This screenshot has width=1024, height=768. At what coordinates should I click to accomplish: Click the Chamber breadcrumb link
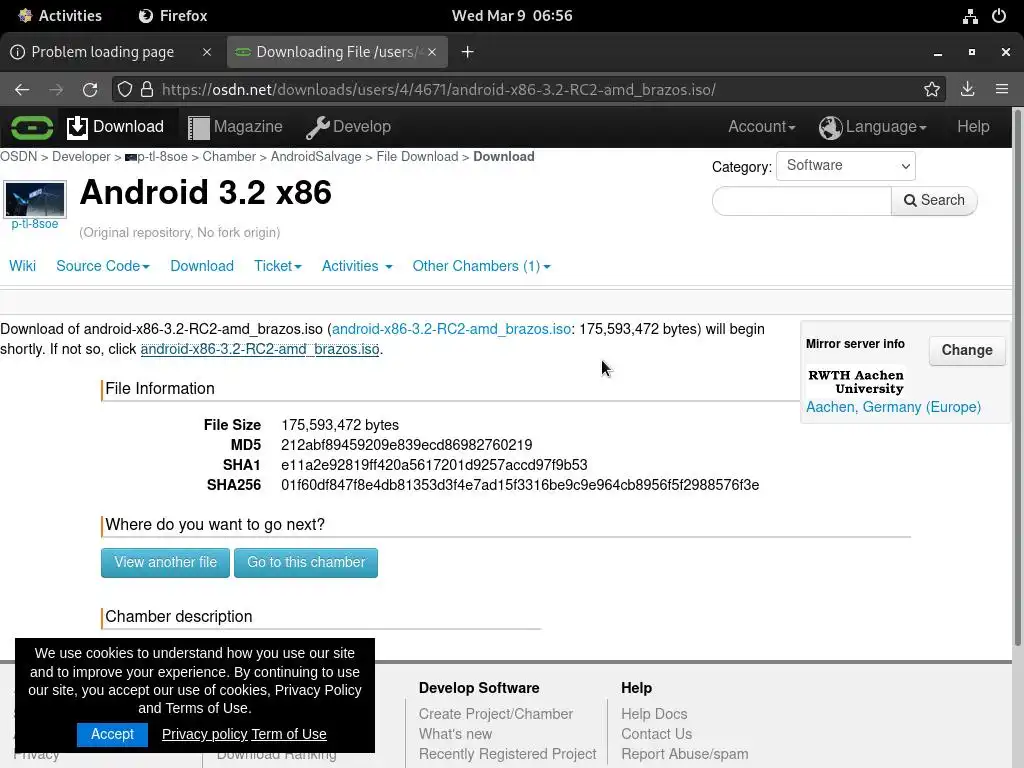[229, 157]
